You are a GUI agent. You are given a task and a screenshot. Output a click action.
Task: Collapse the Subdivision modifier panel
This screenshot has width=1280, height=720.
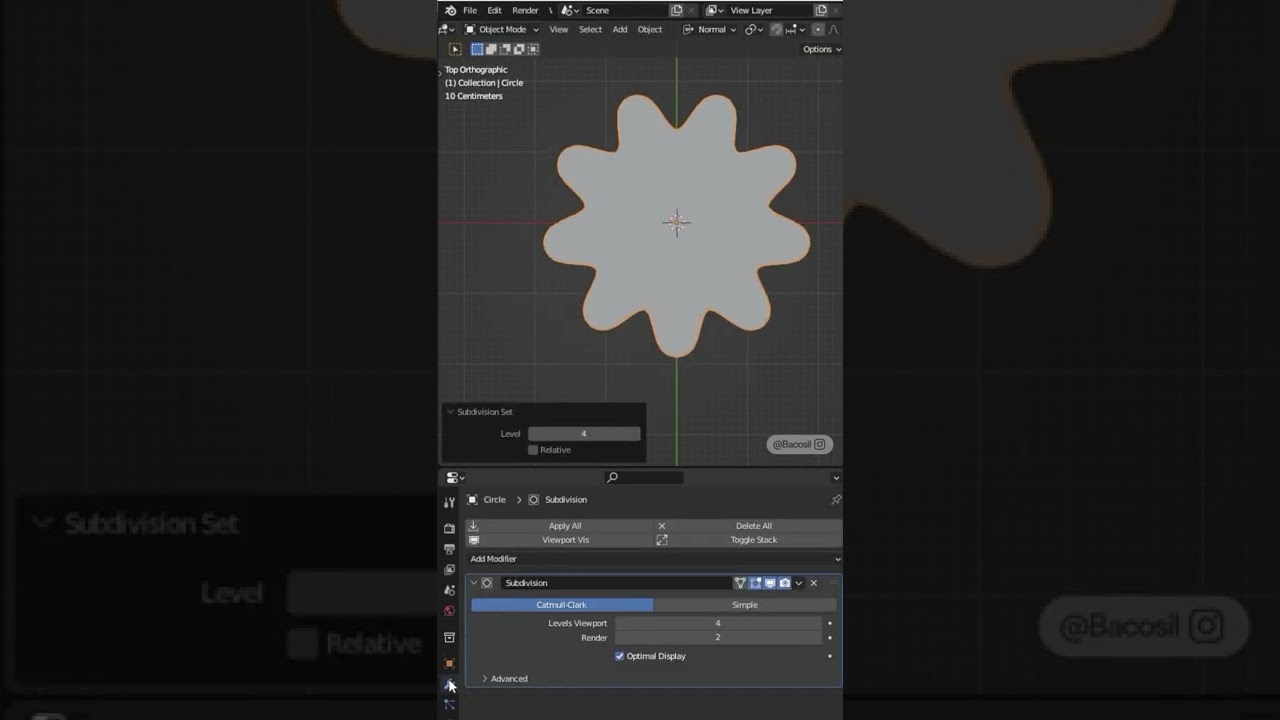click(x=474, y=583)
